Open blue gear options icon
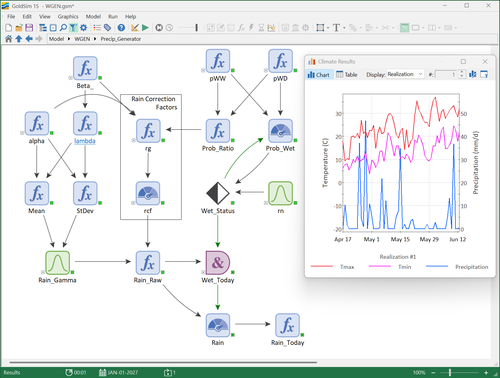500x378 pixels. coord(83,28)
